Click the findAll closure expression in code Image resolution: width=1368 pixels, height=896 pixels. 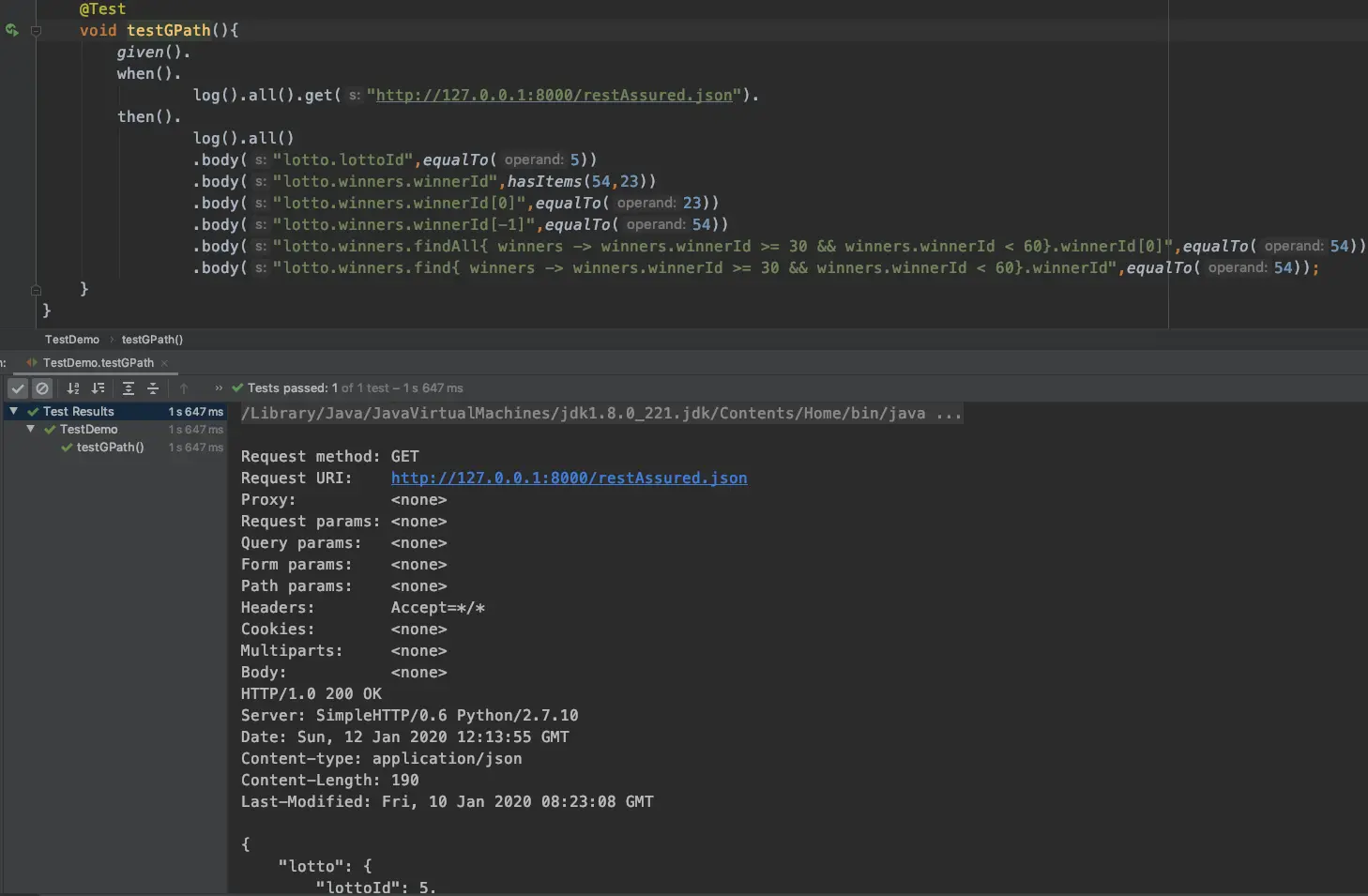pos(723,246)
